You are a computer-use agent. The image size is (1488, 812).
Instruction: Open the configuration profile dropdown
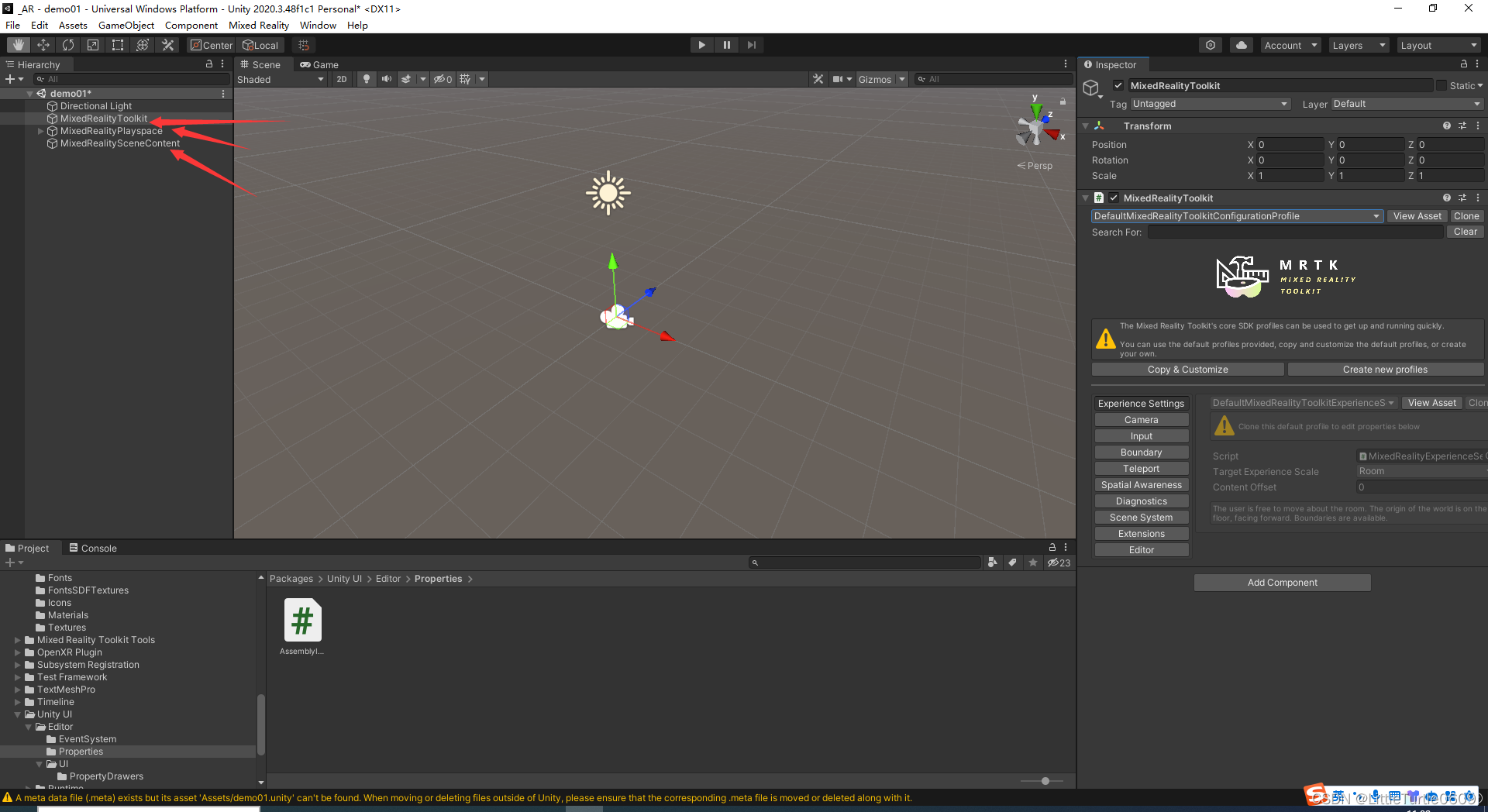point(1236,216)
